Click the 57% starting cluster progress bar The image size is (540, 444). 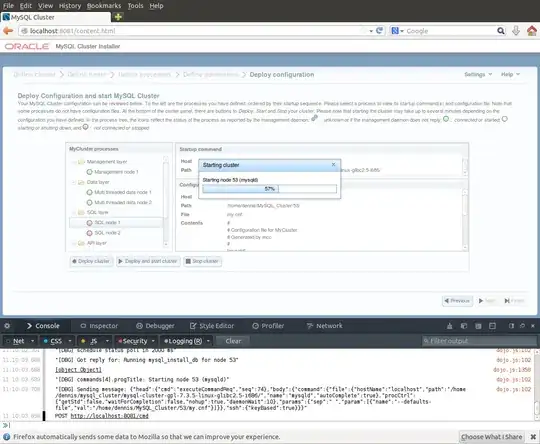[x=270, y=189]
